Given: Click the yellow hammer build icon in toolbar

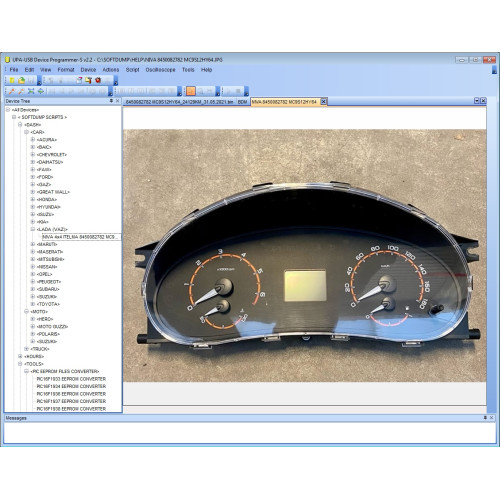Looking at the screenshot, I should pyautogui.click(x=89, y=80).
